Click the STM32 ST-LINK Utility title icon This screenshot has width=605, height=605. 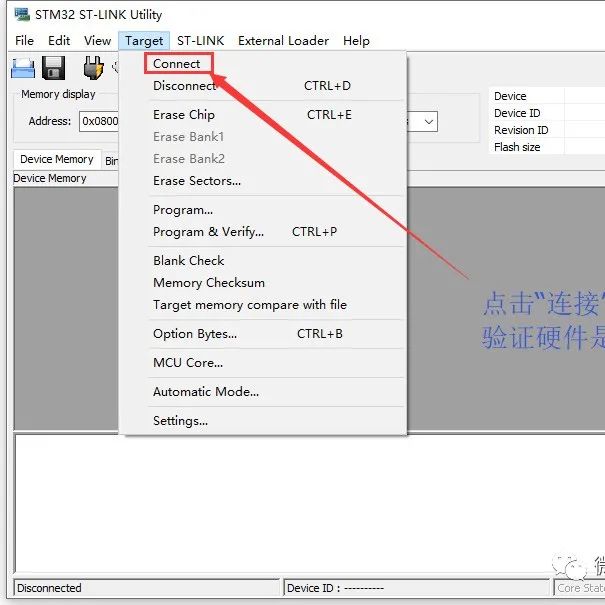pyautogui.click(x=22, y=15)
